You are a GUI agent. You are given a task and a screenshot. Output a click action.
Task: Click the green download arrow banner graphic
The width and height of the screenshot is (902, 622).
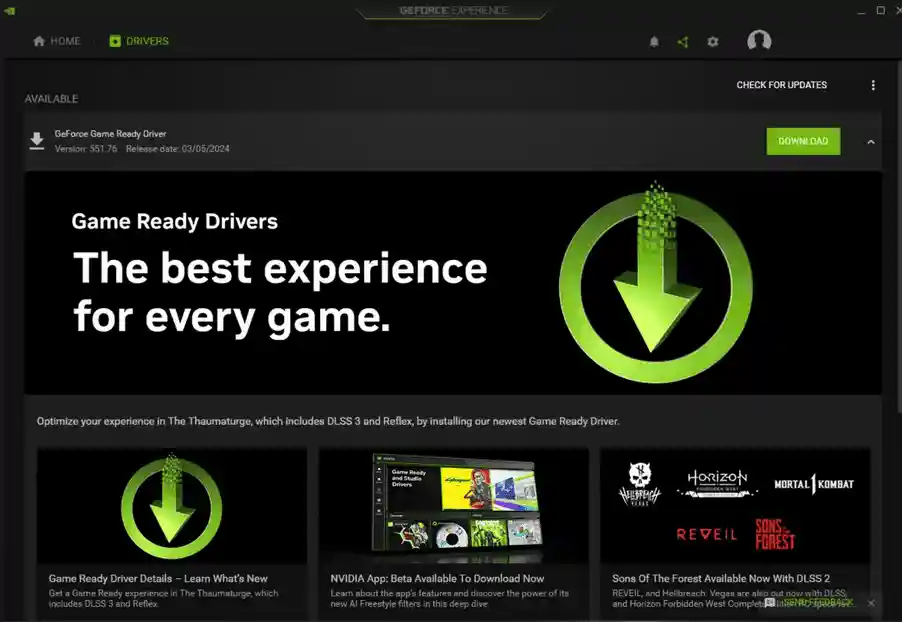[x=655, y=283]
